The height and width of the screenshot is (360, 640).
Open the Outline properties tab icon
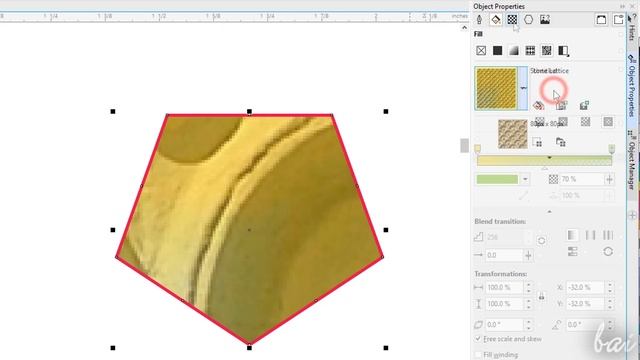[479, 19]
